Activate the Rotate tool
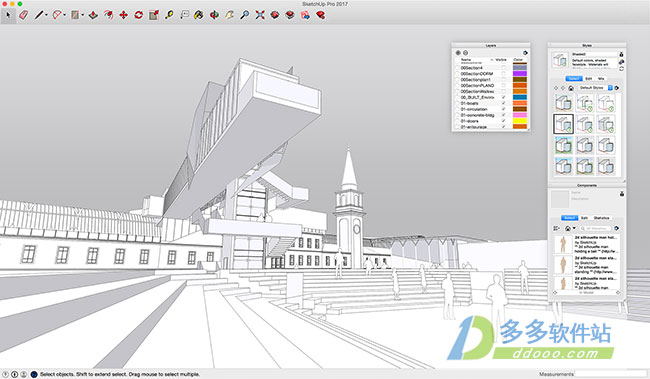 click(138, 15)
